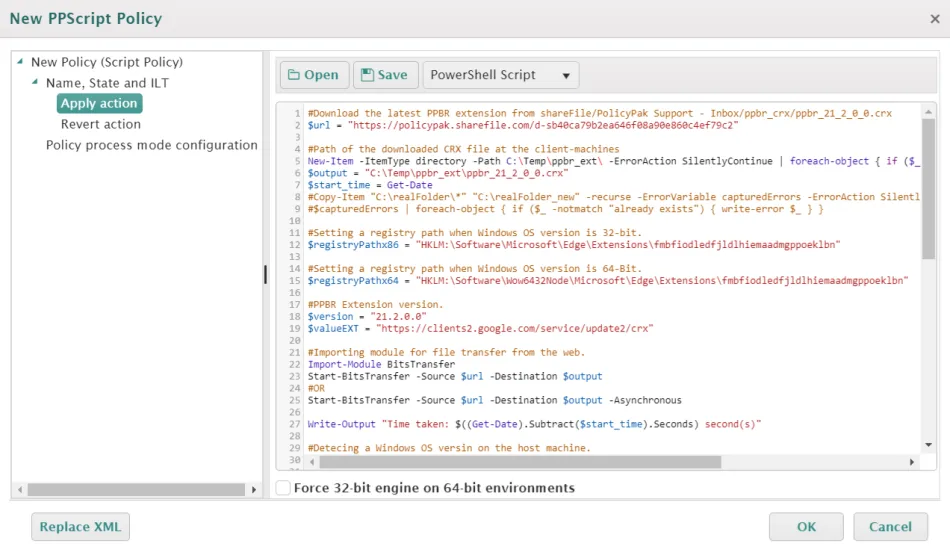
Task: Click the splitter handle between panels
Action: [265, 274]
